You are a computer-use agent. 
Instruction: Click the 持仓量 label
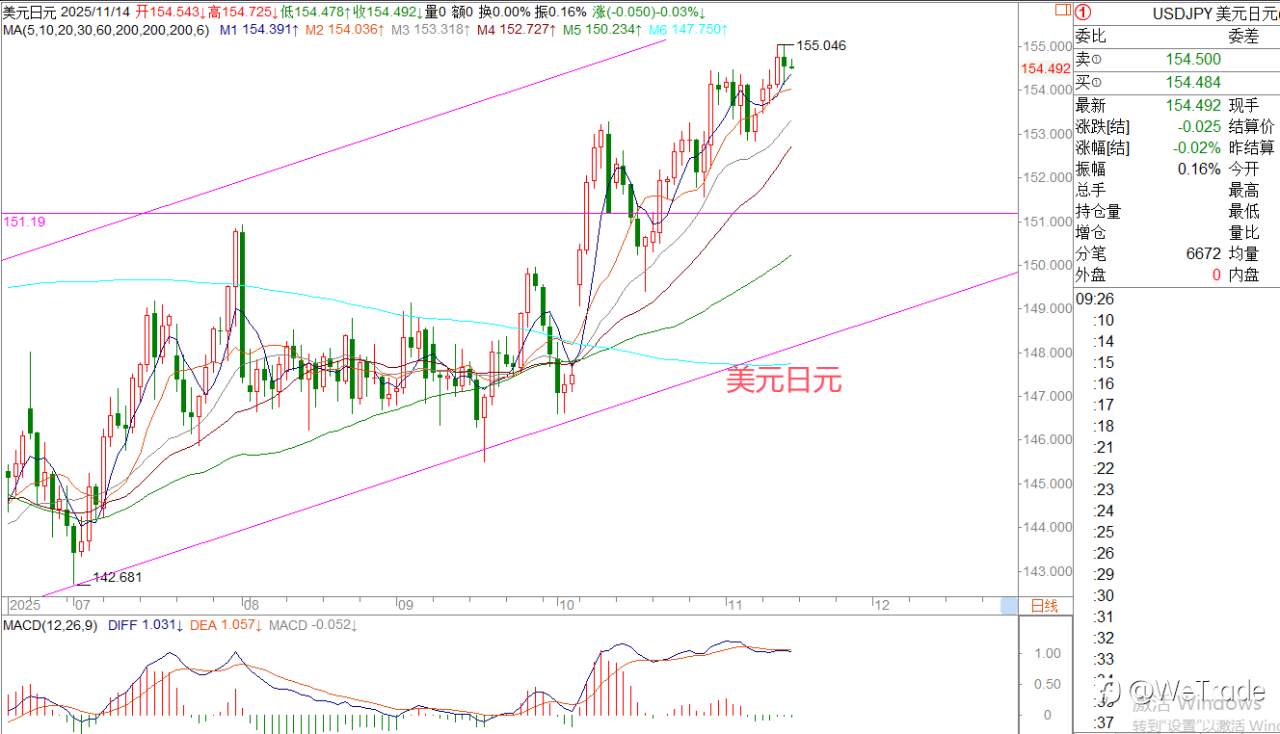click(x=1099, y=212)
